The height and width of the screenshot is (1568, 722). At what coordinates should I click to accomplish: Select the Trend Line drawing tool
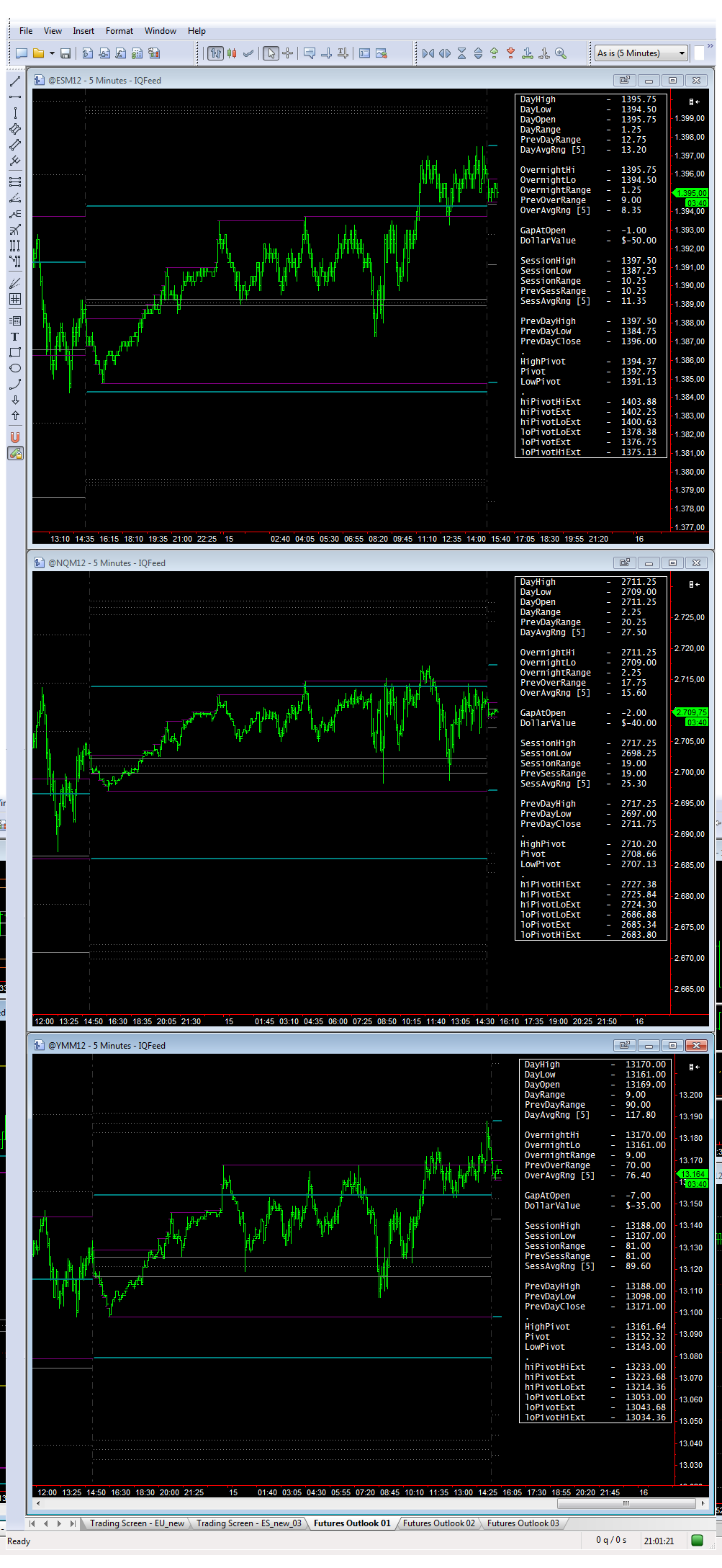(14, 81)
